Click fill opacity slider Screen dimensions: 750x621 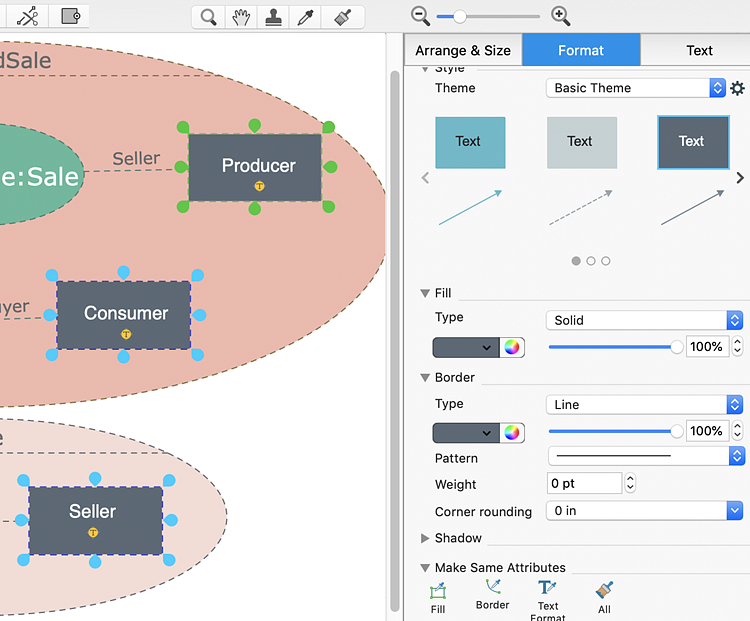tap(616, 347)
